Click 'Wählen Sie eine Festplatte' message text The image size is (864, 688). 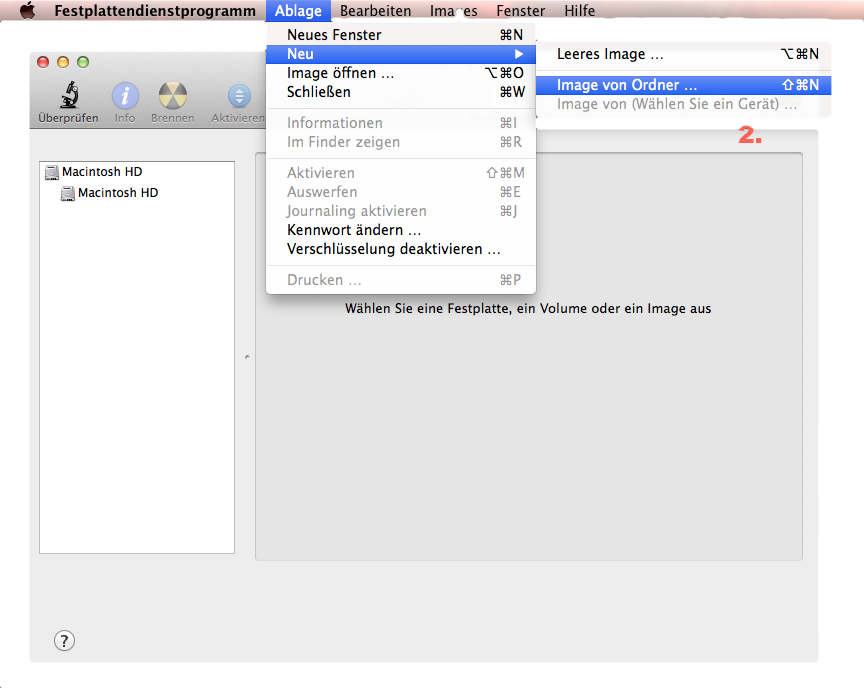528,308
